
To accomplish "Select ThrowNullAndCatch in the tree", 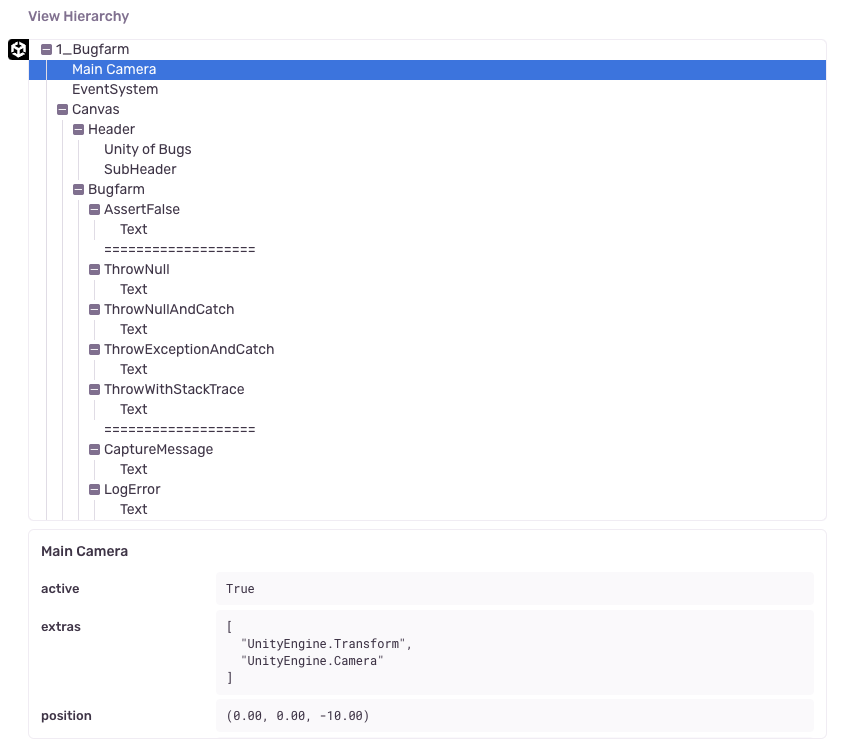I will [x=168, y=309].
